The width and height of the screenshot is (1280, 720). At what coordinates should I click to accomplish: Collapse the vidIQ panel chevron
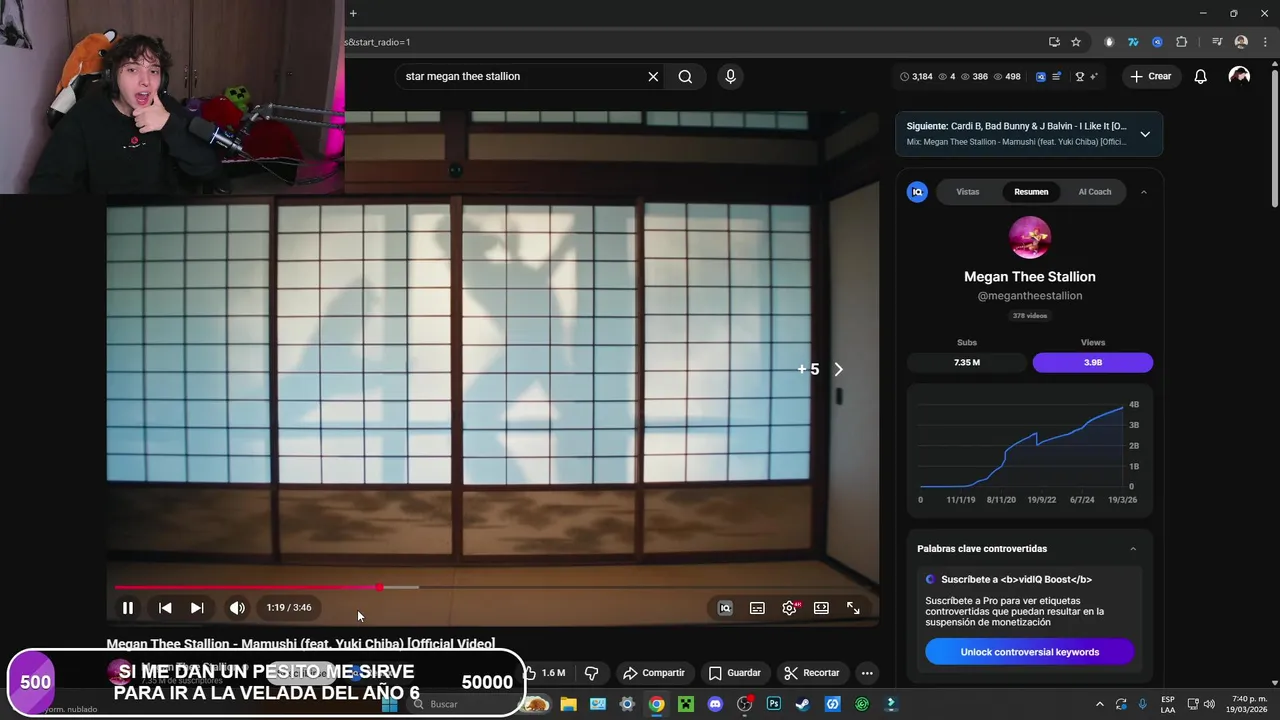1143,192
